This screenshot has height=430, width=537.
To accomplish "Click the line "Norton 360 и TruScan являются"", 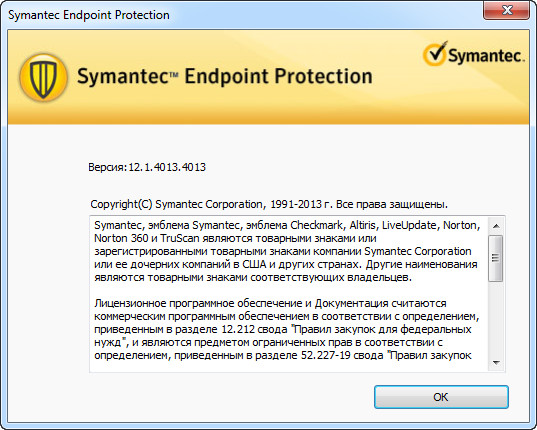I will click(x=235, y=238).
